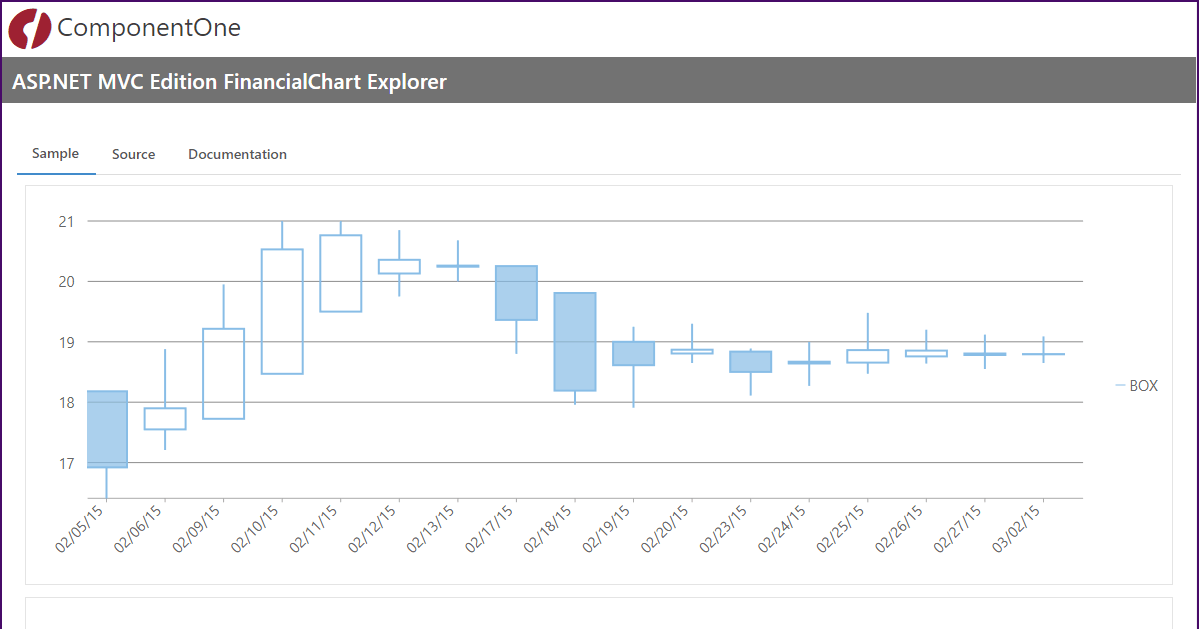Click the filled candlestick for 02/05/15
Image resolution: width=1199 pixels, height=629 pixels.
click(x=107, y=429)
